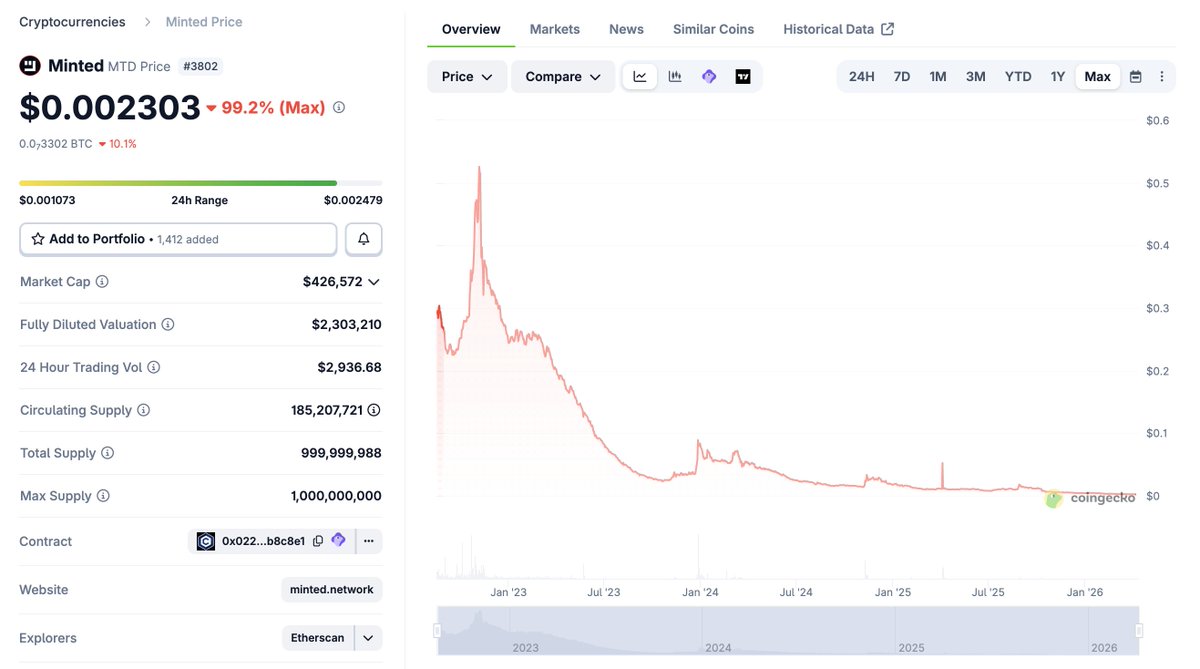Select the 1Y time range
The height and width of the screenshot is (669, 1200).
coord(1058,77)
